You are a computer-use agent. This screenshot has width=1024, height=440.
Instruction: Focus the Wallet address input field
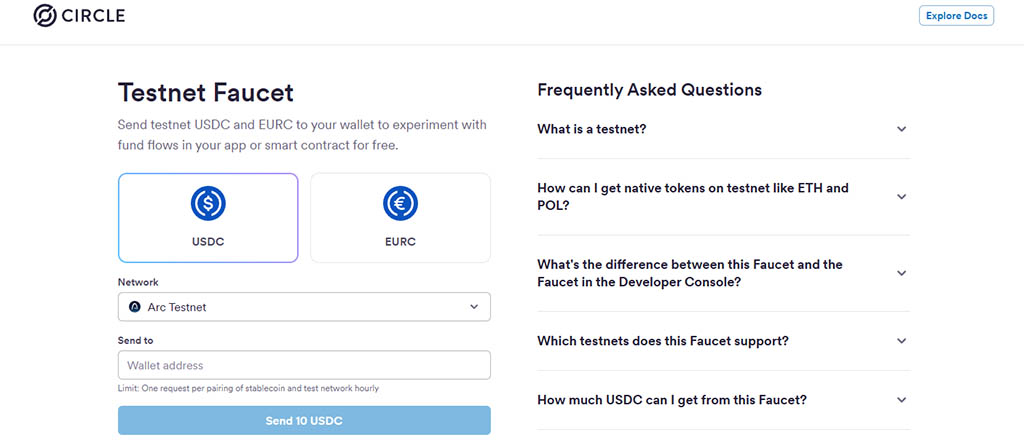click(304, 365)
